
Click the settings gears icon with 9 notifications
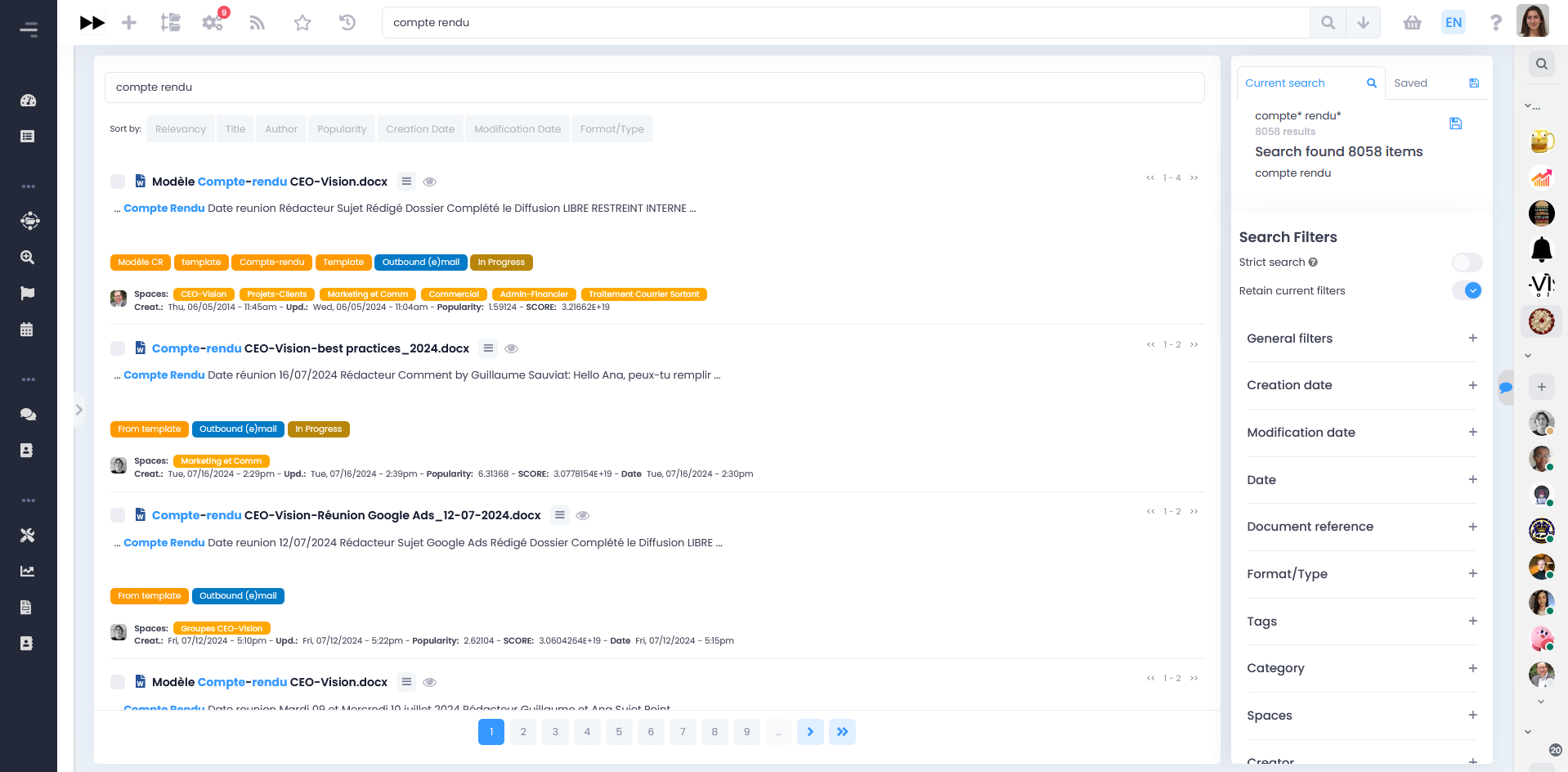coord(213,22)
